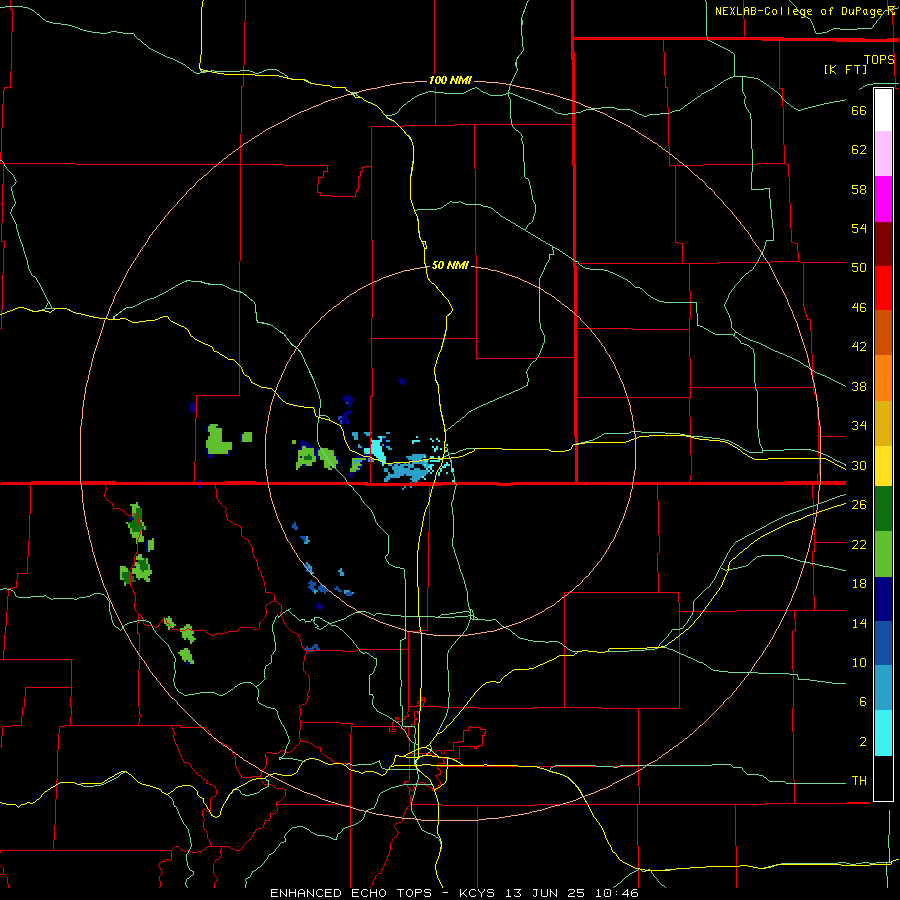Click the legend value "22"
The height and width of the screenshot is (900, 900).
tap(859, 544)
